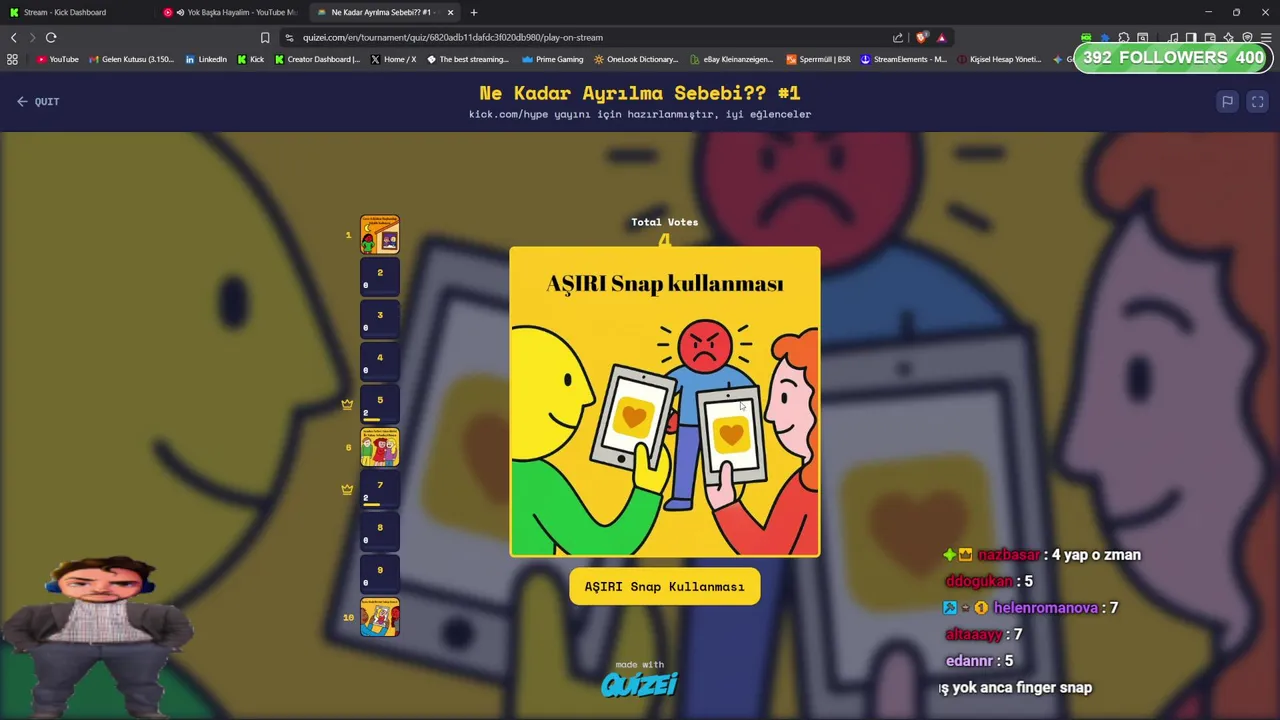Click edannr's chat message
1280x720 pixels.
click(x=979, y=661)
